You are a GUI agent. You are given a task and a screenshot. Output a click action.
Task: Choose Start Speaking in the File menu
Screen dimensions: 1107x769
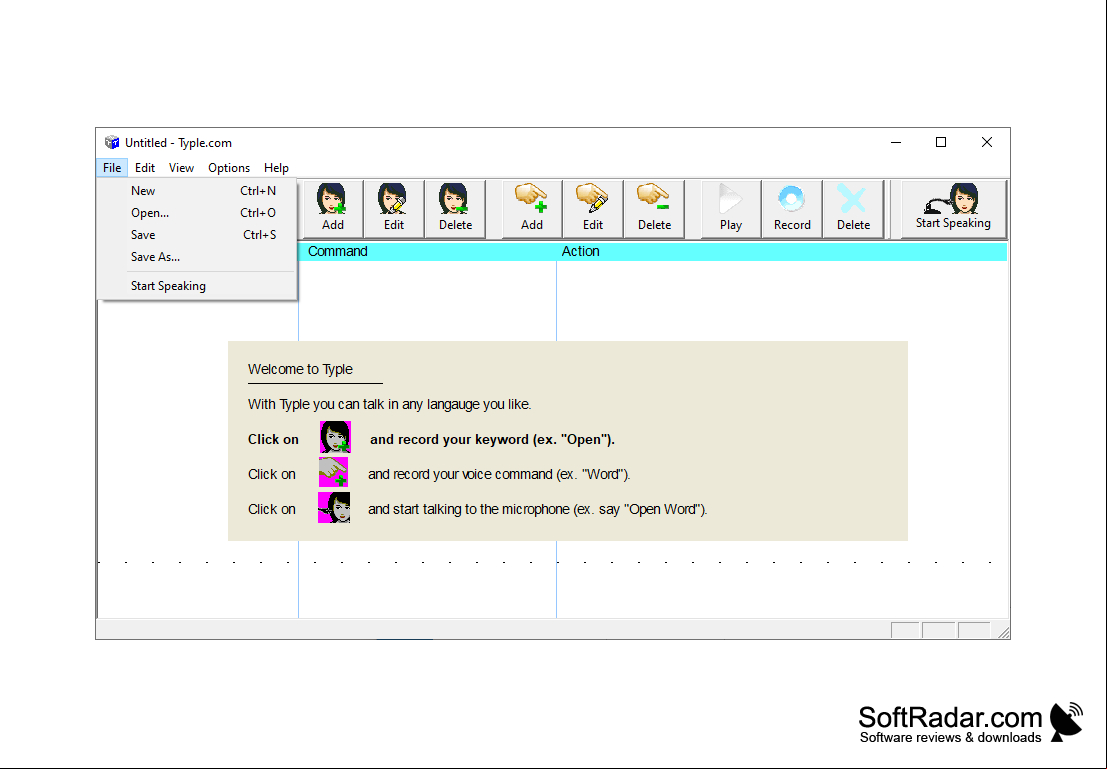(x=197, y=286)
